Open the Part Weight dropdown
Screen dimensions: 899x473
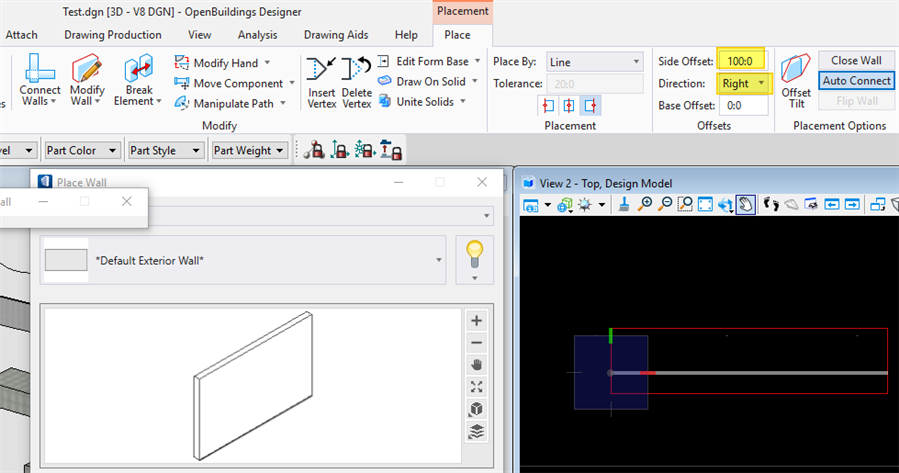tap(249, 151)
